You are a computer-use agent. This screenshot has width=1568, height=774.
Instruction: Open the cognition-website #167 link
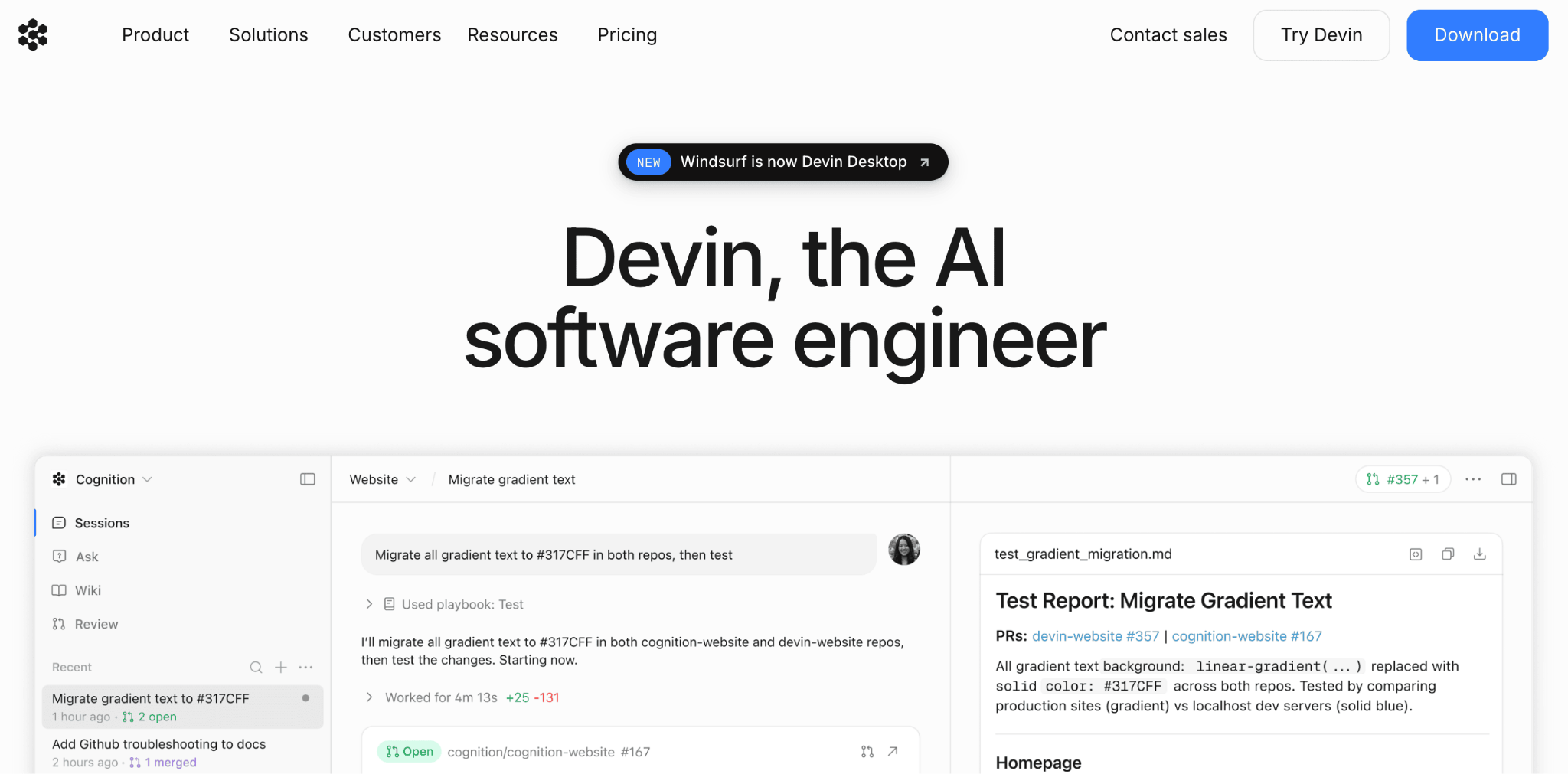click(x=1246, y=636)
